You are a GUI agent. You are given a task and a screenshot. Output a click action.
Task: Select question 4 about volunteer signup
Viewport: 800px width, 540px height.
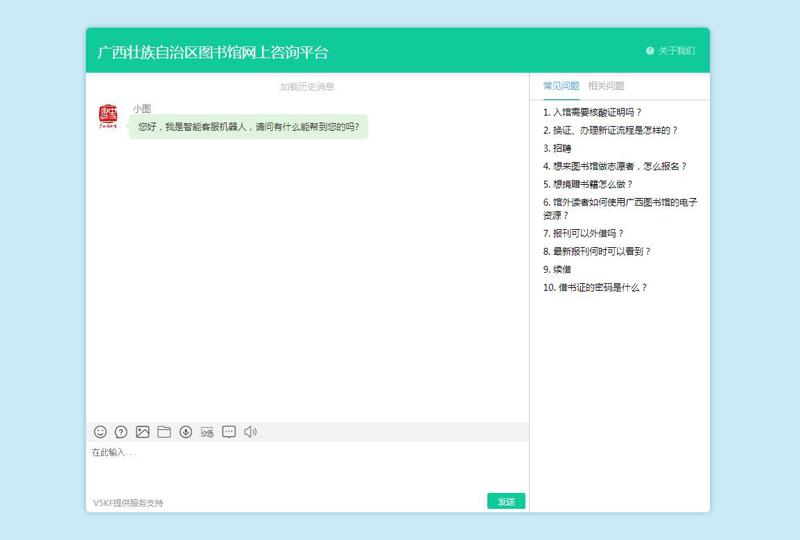click(615, 166)
